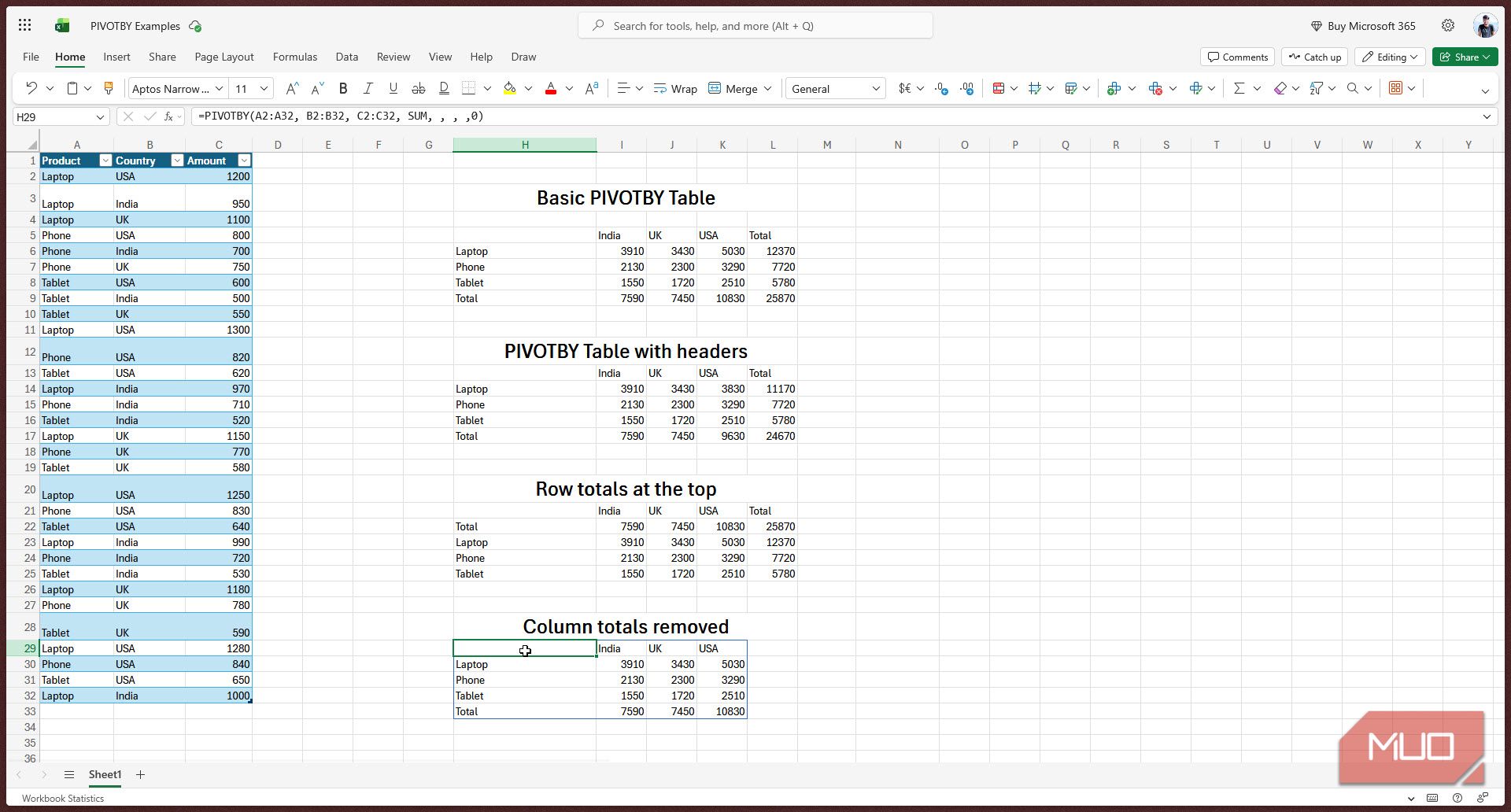Click the Format cells icon
The width and height of the screenshot is (1511, 812).
click(x=1196, y=88)
